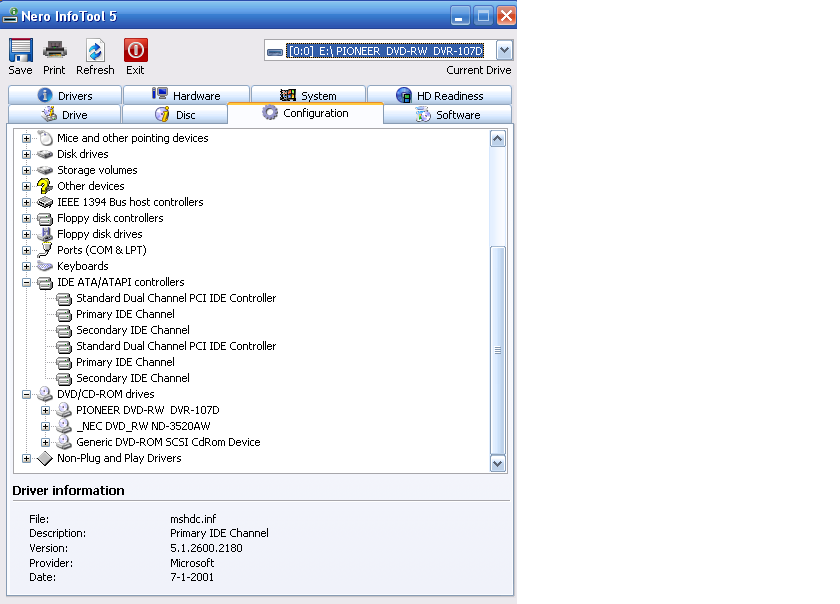Screen dimensions: 840x604
Task: Click the Disk drives icon
Action: (45, 154)
